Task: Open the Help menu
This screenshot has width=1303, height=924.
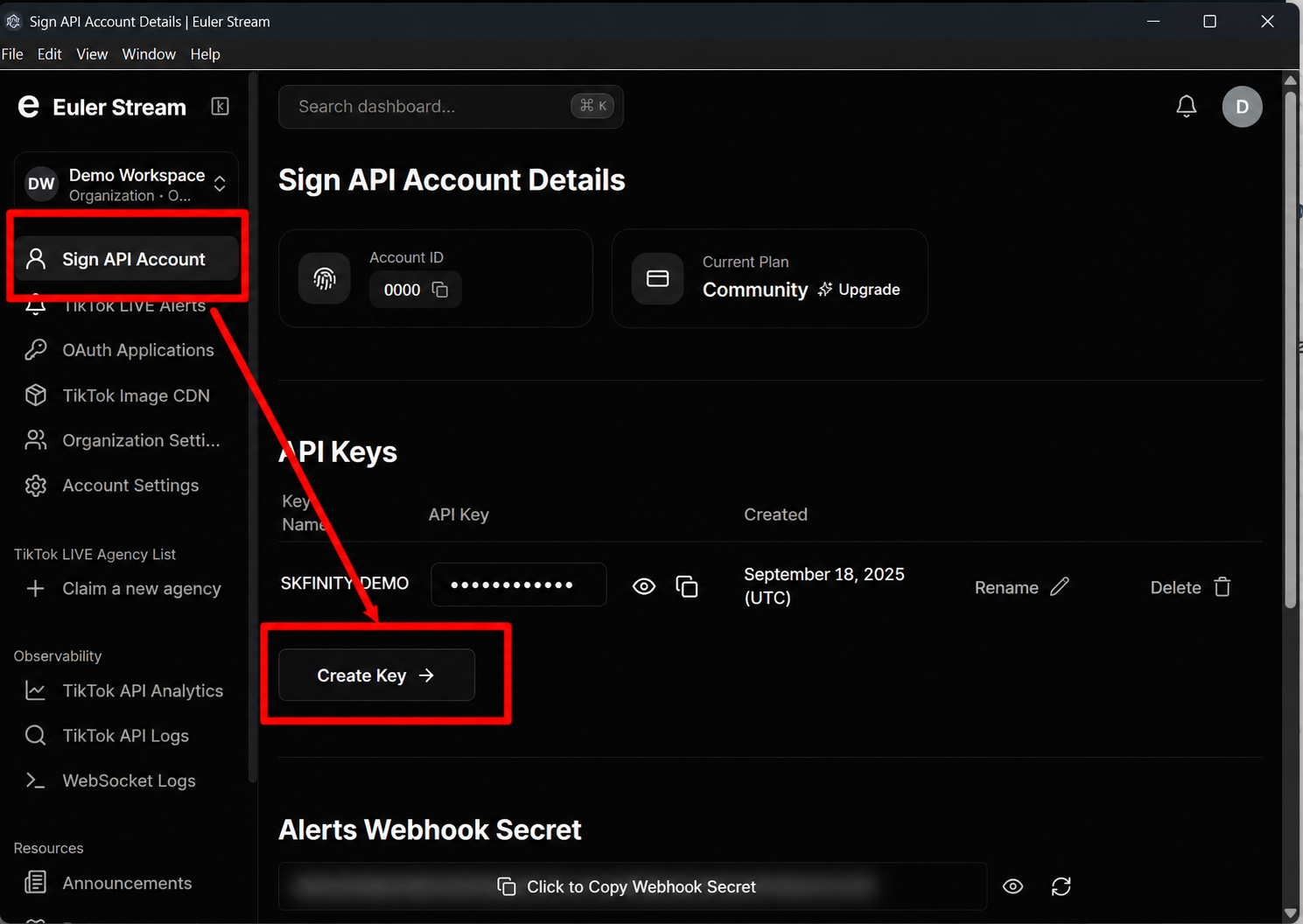Action: pos(206,54)
